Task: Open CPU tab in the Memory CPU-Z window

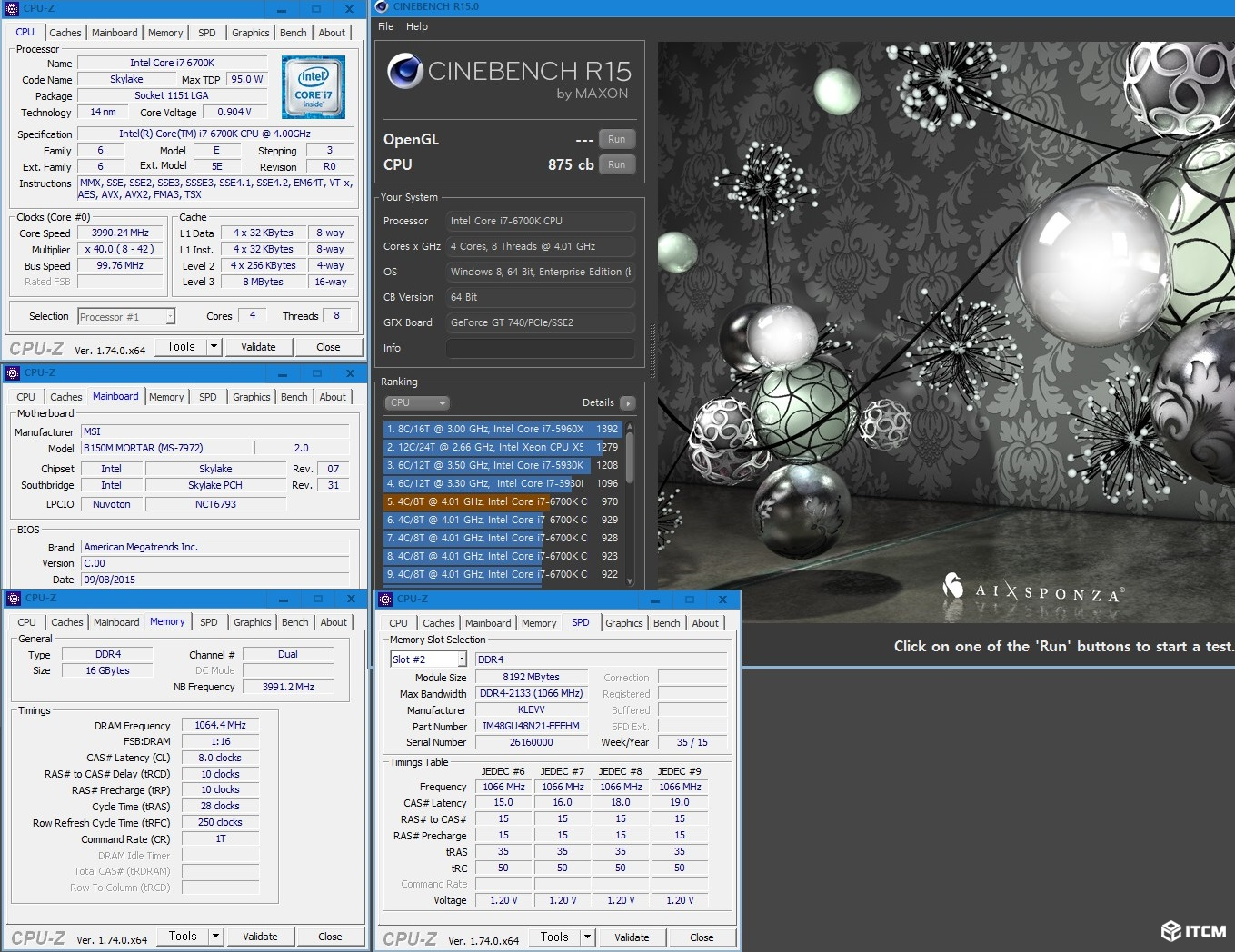Action: point(27,622)
